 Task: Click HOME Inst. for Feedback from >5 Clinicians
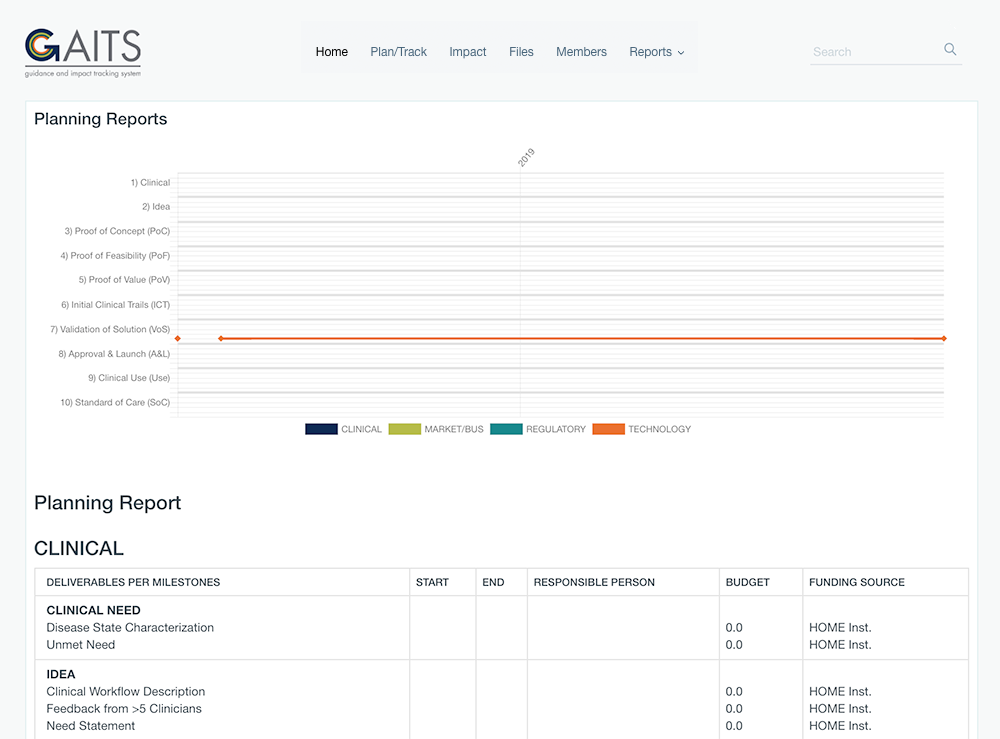coord(840,708)
